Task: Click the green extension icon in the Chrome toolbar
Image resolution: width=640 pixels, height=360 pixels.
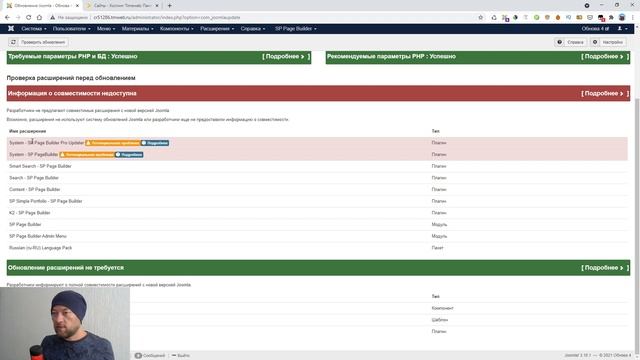Action: coord(537,18)
